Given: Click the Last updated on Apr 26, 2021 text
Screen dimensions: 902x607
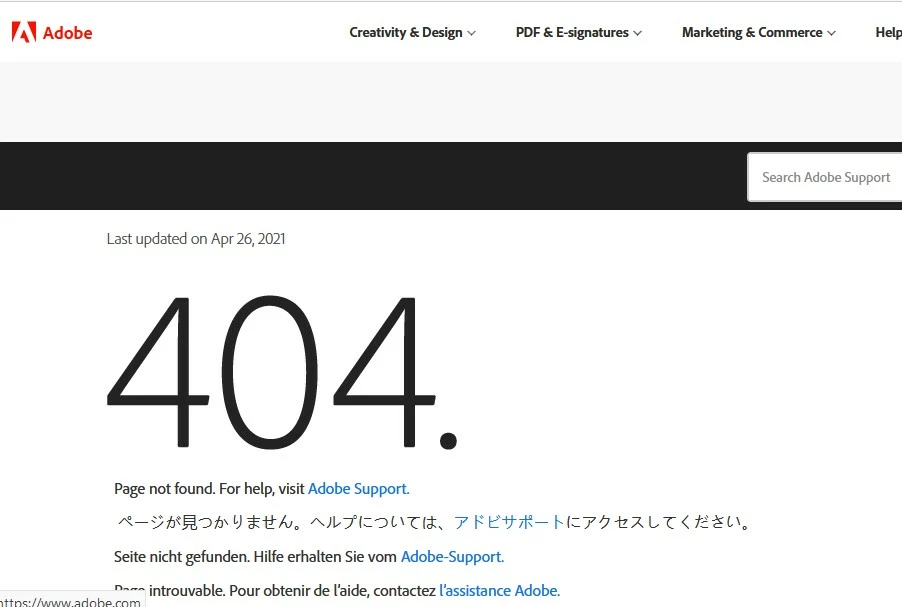Looking at the screenshot, I should coord(196,239).
